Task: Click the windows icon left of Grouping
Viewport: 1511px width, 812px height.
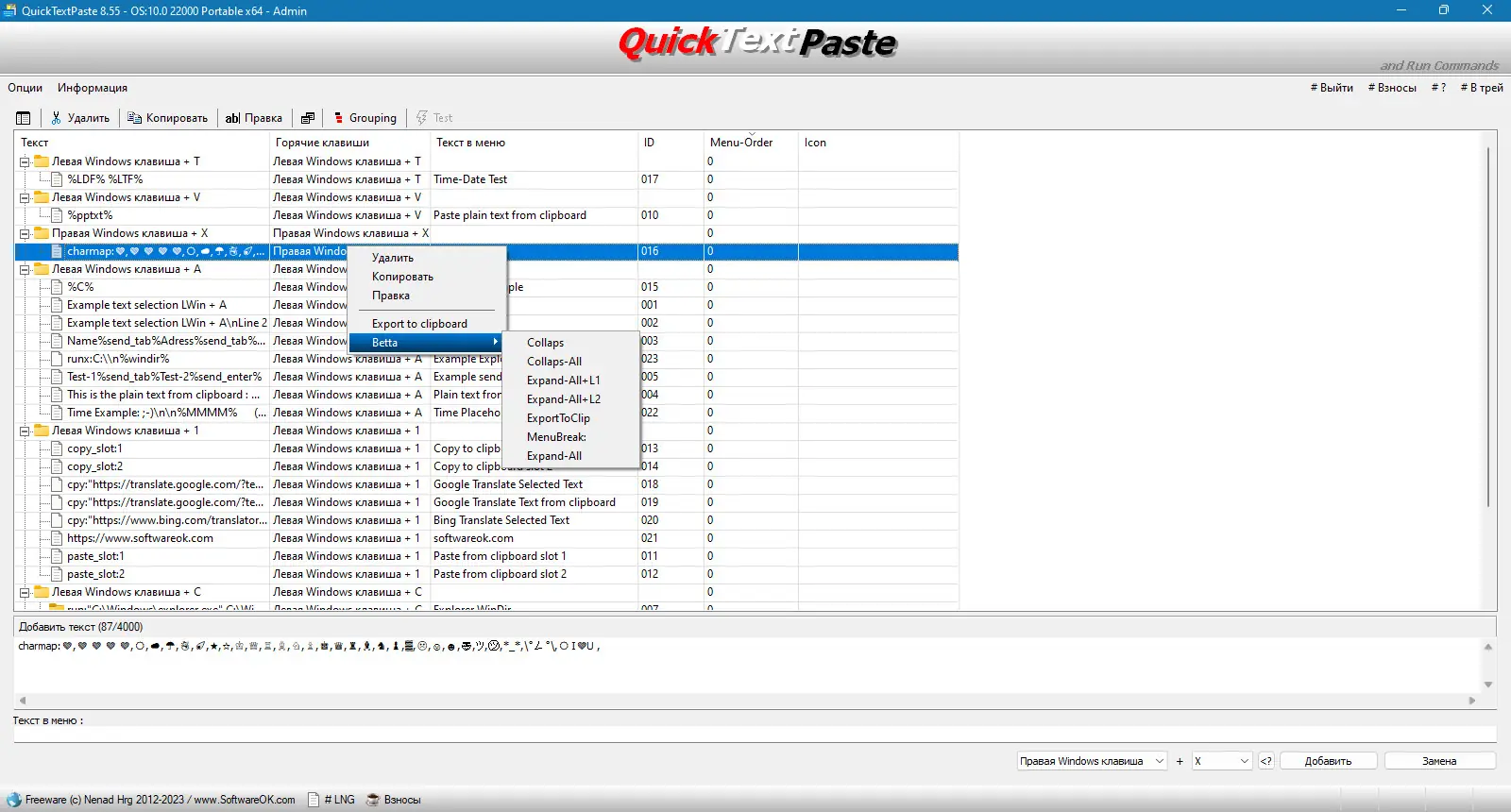Action: [308, 118]
